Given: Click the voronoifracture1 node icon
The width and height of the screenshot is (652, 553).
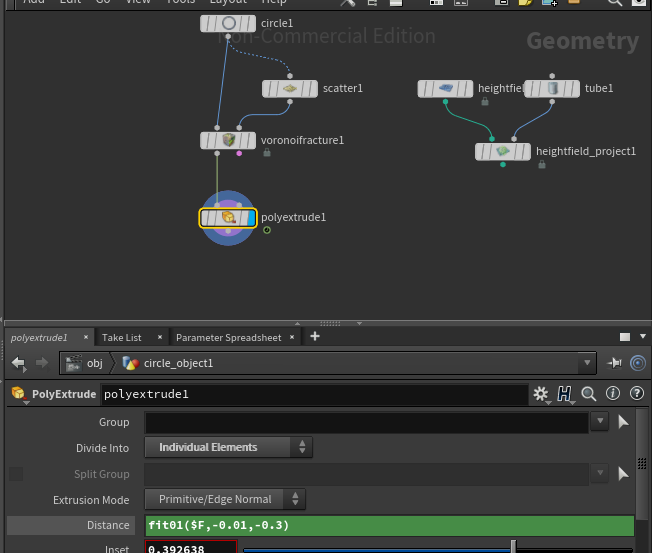Looking at the screenshot, I should point(228,140).
